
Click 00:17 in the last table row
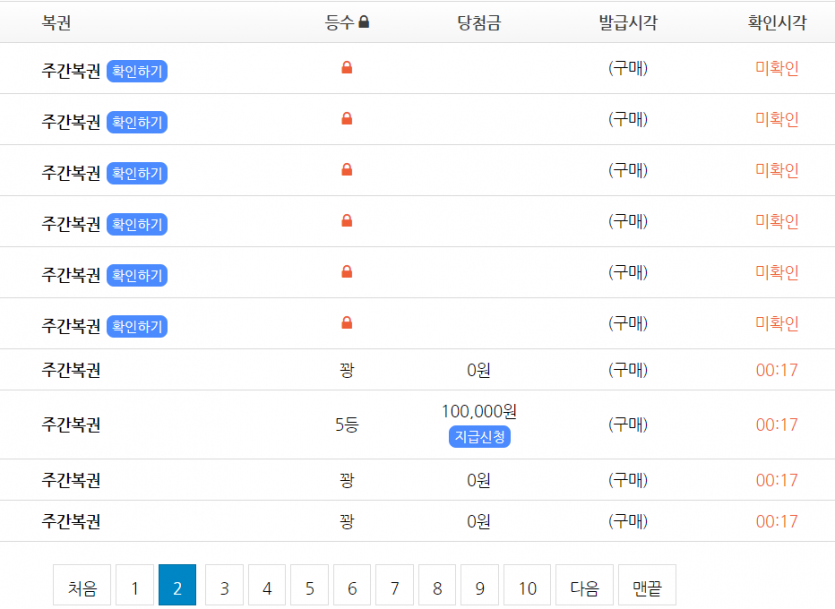pos(777,521)
